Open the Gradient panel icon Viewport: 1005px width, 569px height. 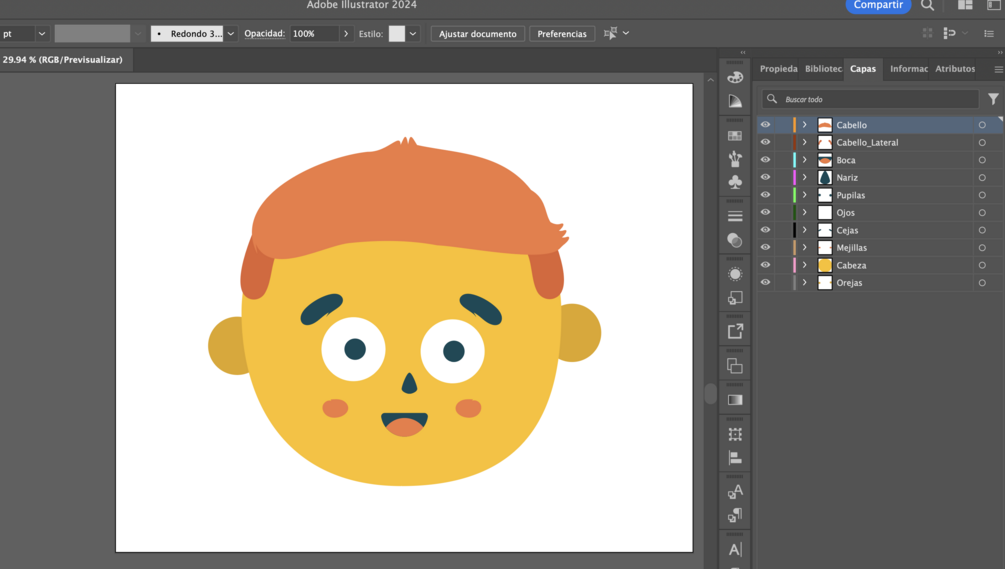pyautogui.click(x=735, y=400)
